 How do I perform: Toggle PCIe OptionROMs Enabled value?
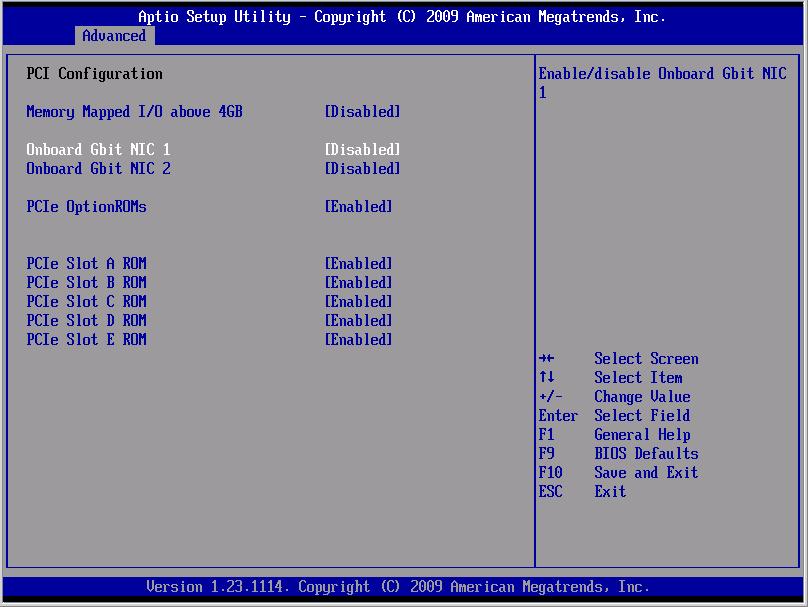click(358, 207)
